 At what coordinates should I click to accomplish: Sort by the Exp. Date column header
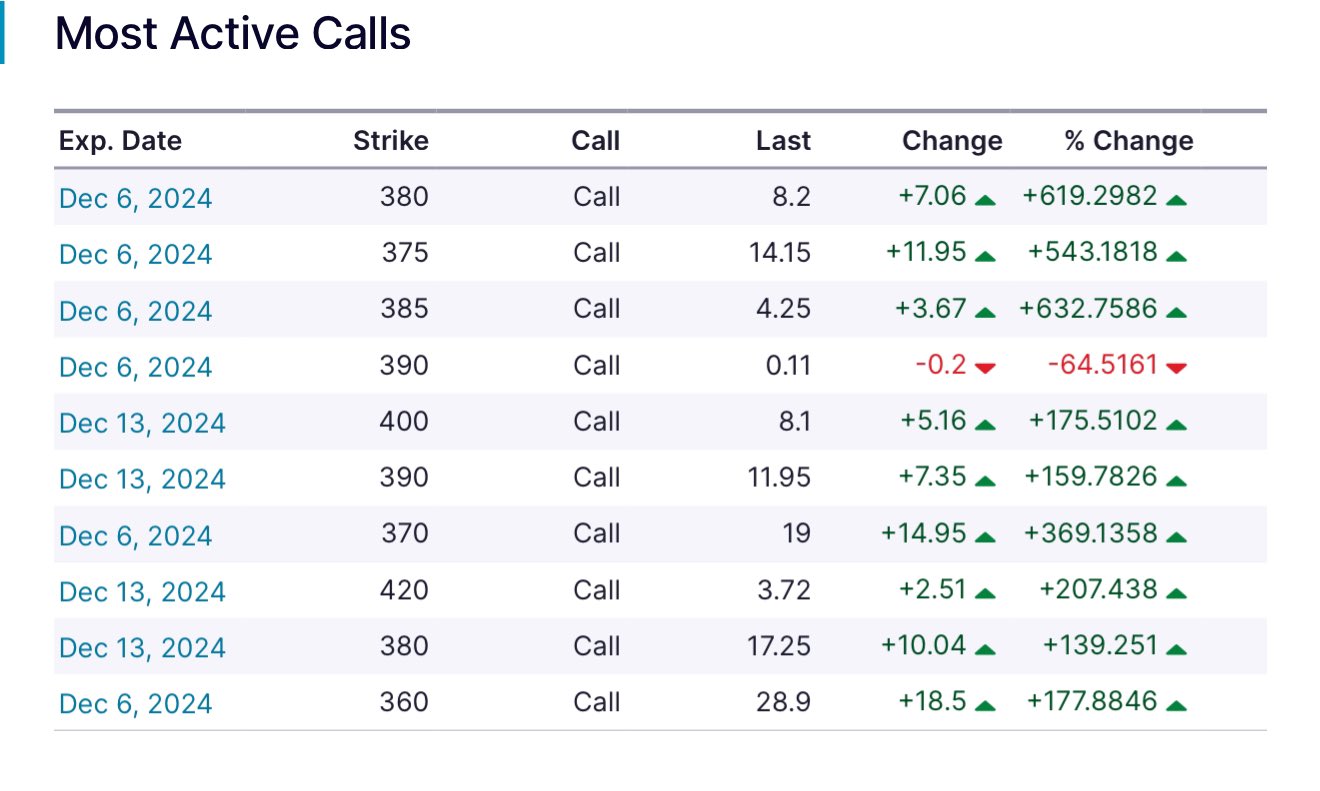(x=120, y=141)
